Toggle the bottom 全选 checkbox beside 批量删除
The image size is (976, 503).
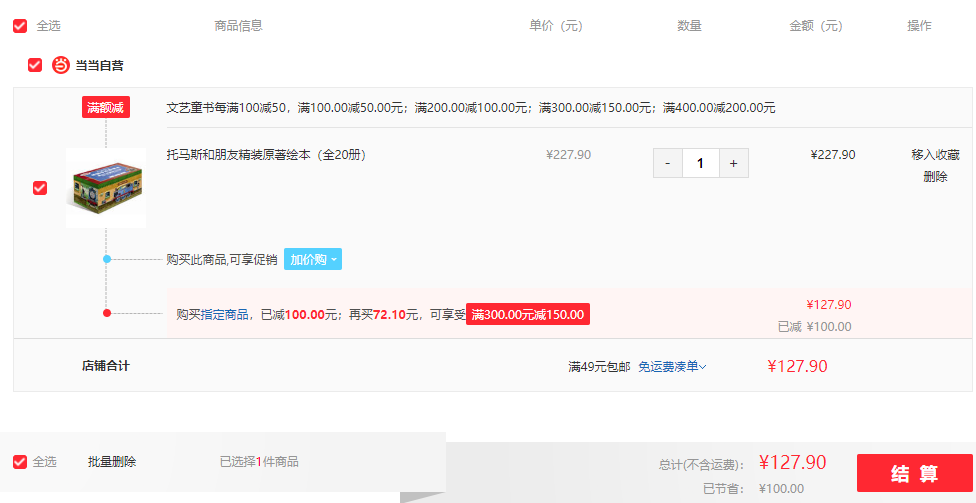[x=20, y=462]
